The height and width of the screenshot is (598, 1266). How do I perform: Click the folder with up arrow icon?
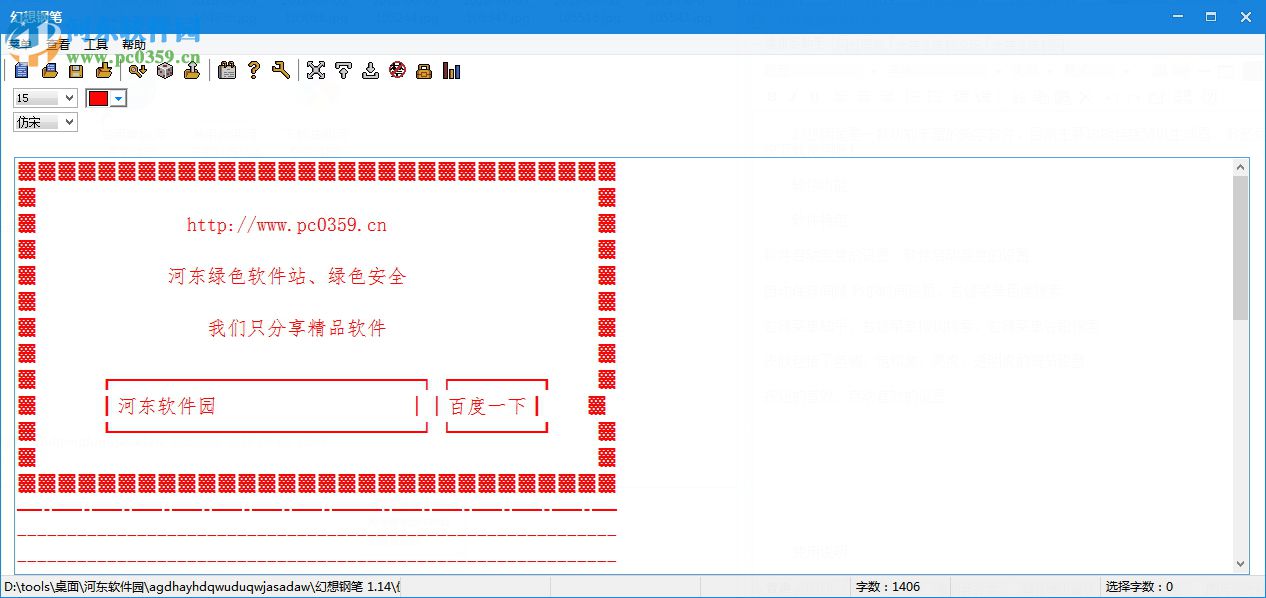pos(192,70)
